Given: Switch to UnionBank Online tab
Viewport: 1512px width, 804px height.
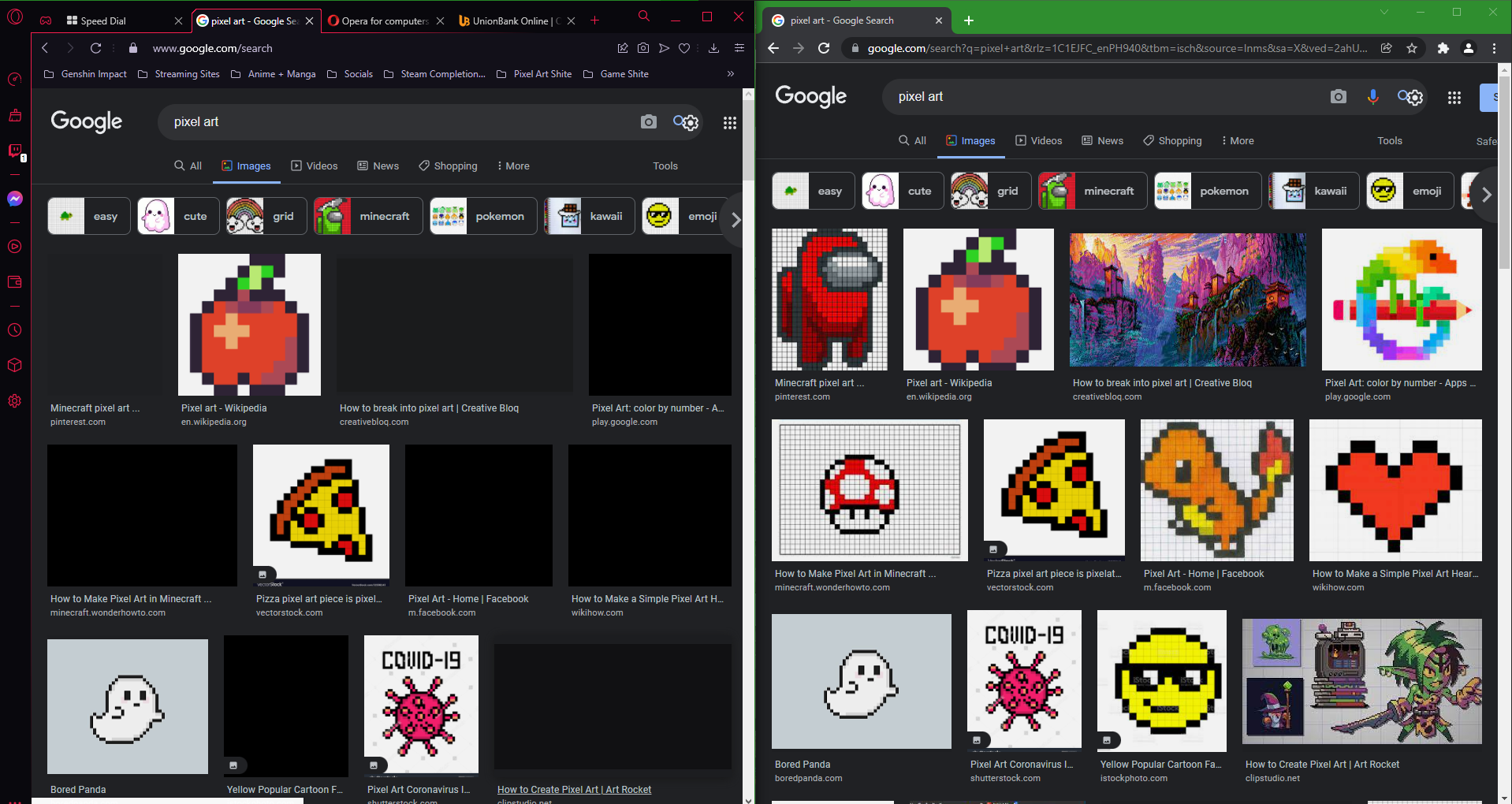Looking at the screenshot, I should 516,20.
